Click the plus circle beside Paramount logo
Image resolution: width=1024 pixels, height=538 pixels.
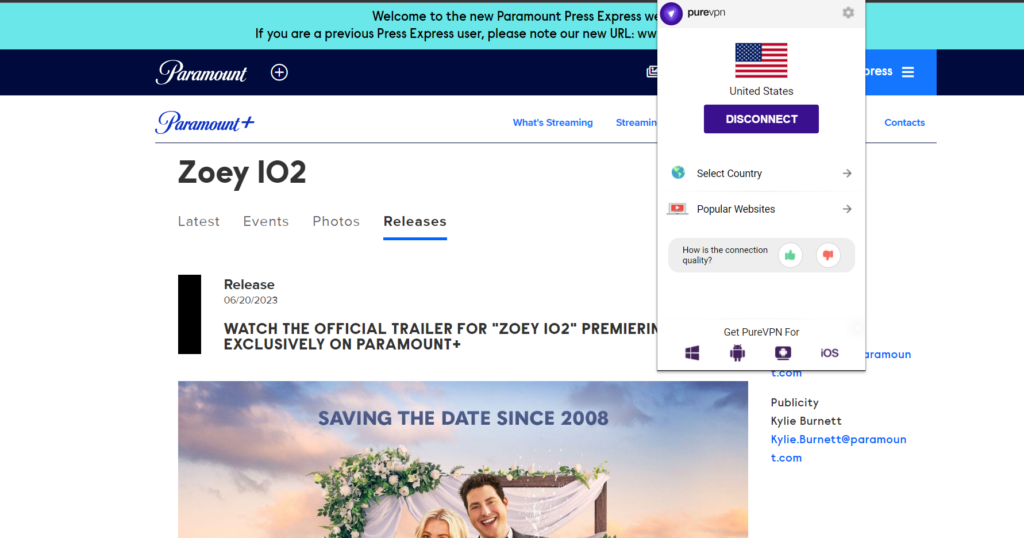click(x=279, y=72)
